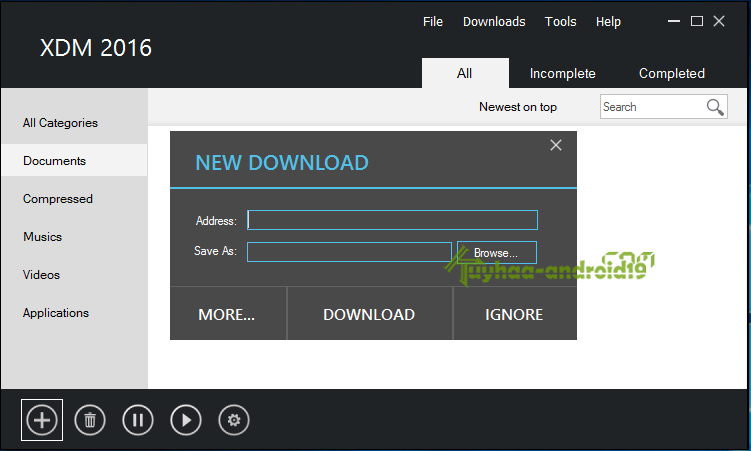
Task: Add a new download with plus icon
Action: coord(42,420)
